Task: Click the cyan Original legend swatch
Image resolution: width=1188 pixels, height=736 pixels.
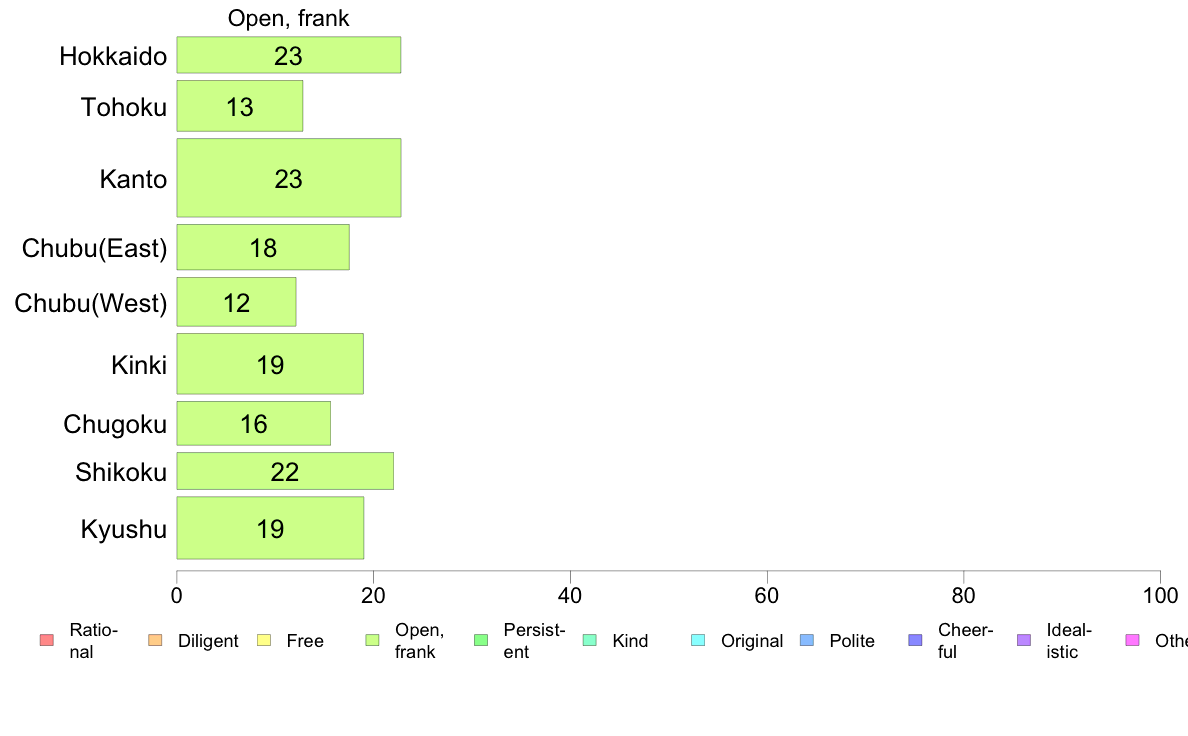Action: tap(699, 640)
